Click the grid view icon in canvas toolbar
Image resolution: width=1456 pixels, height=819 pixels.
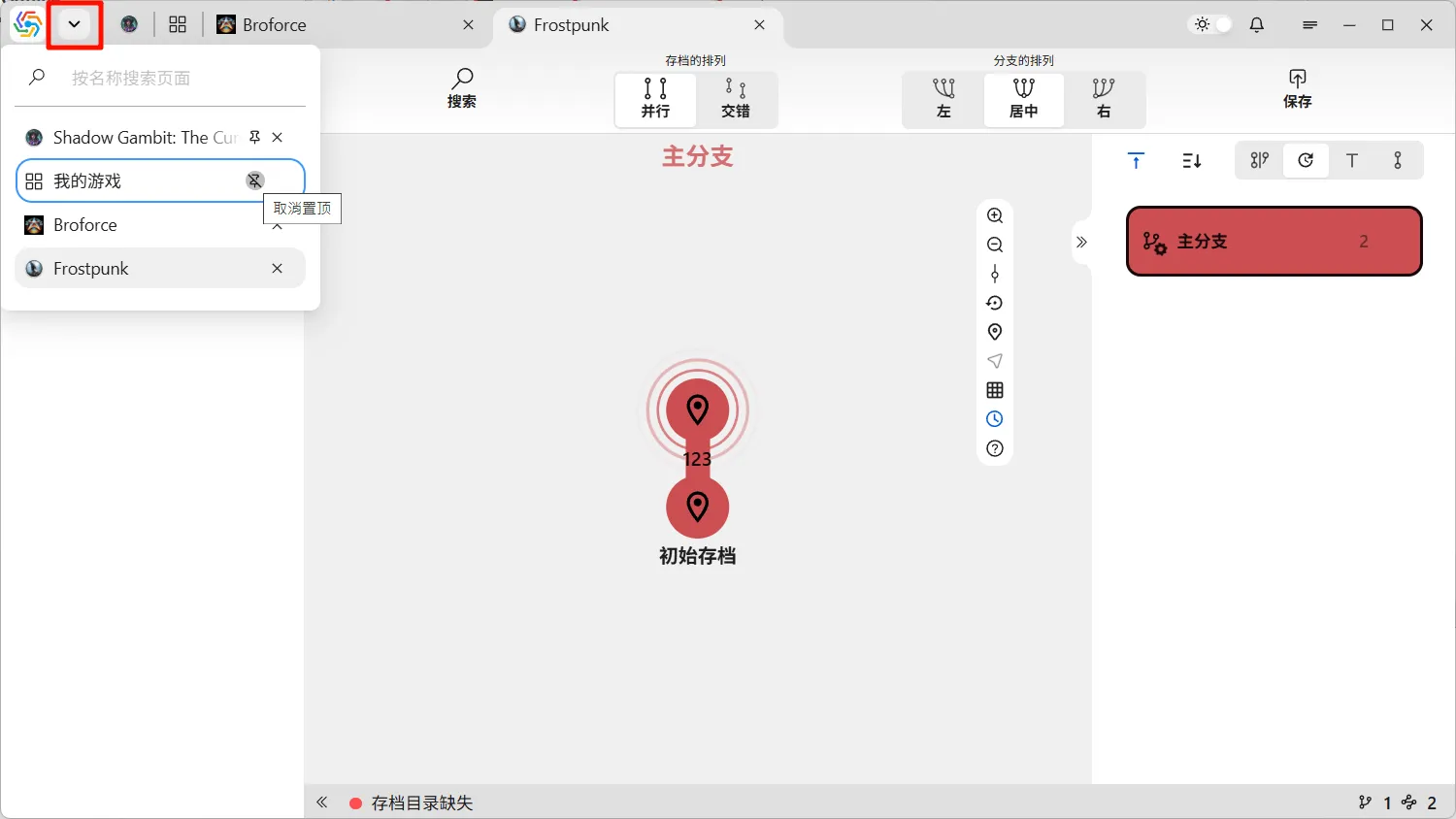(x=995, y=390)
